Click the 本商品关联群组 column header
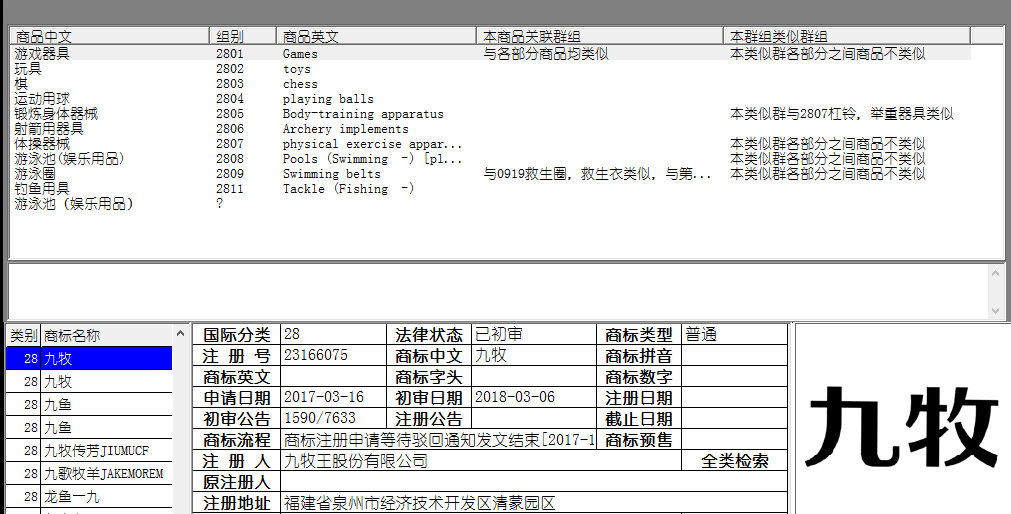This screenshot has height=514, width=1011. point(600,36)
